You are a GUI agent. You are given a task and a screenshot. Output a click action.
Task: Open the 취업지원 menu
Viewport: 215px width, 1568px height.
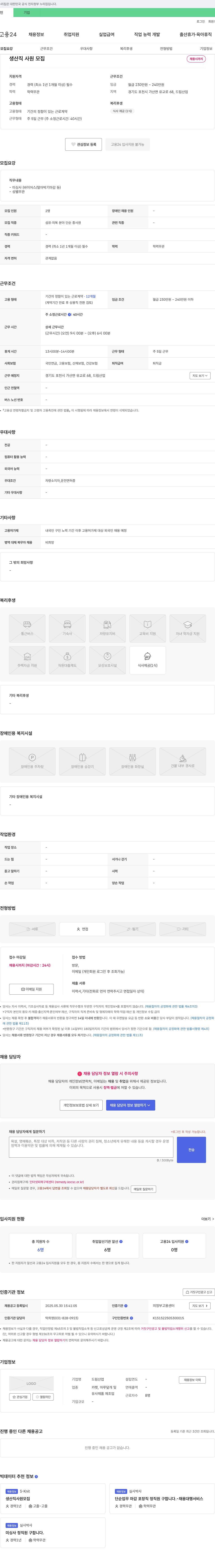click(71, 35)
